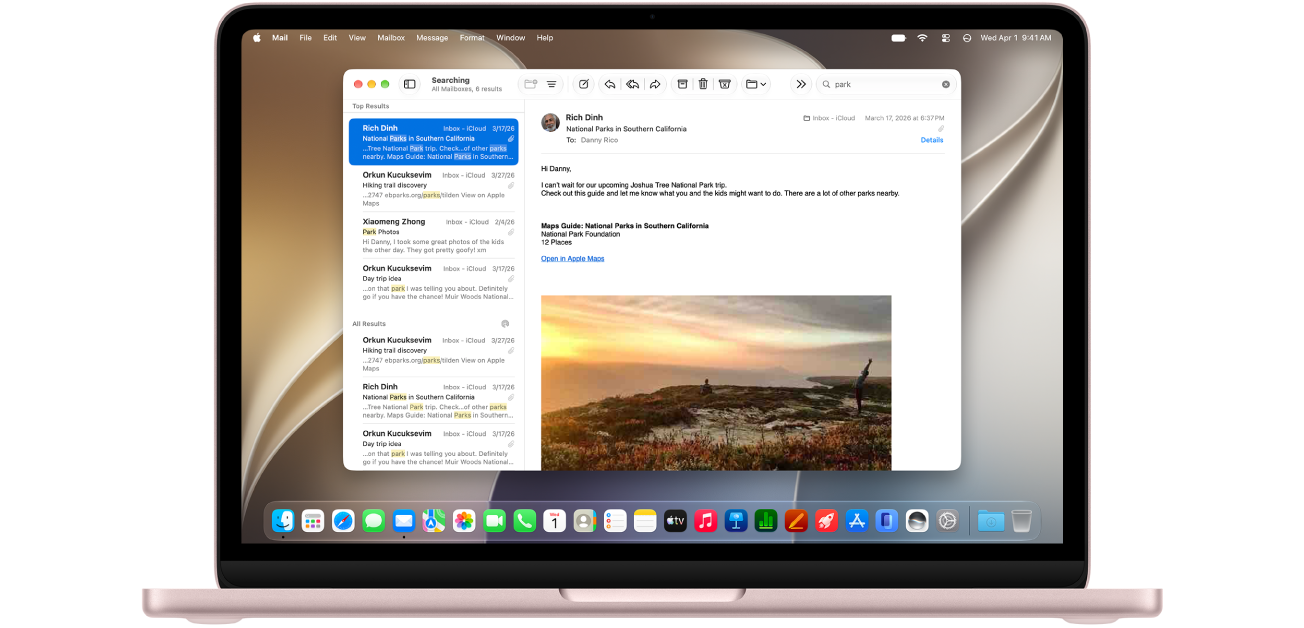Toggle the message filter button
1304x628 pixels.
coord(551,84)
